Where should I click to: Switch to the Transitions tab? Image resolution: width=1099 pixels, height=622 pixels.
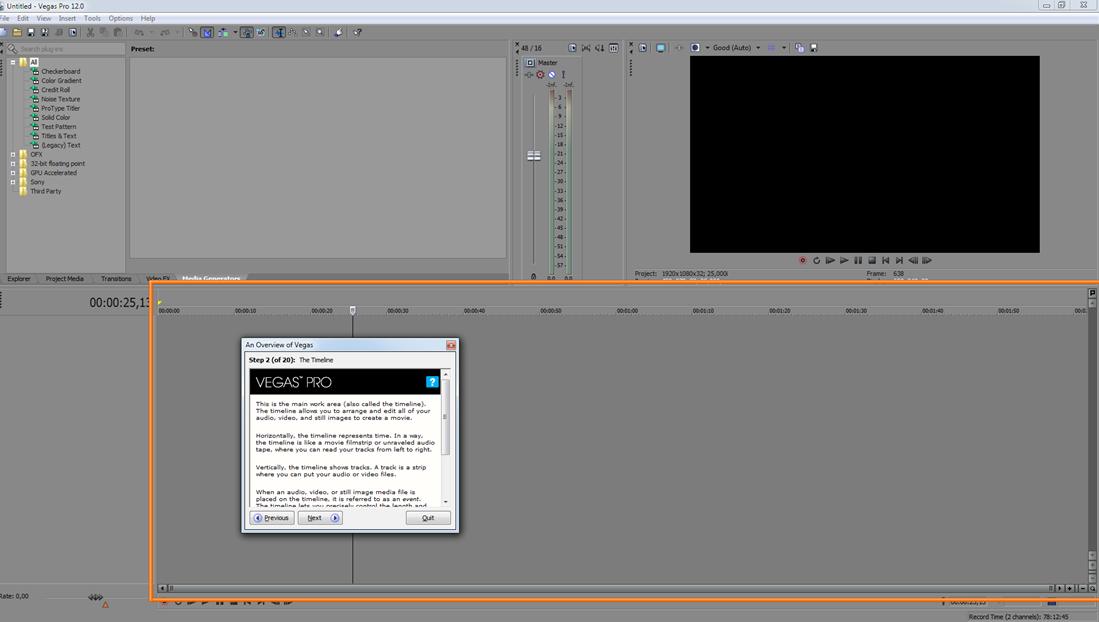click(x=116, y=278)
